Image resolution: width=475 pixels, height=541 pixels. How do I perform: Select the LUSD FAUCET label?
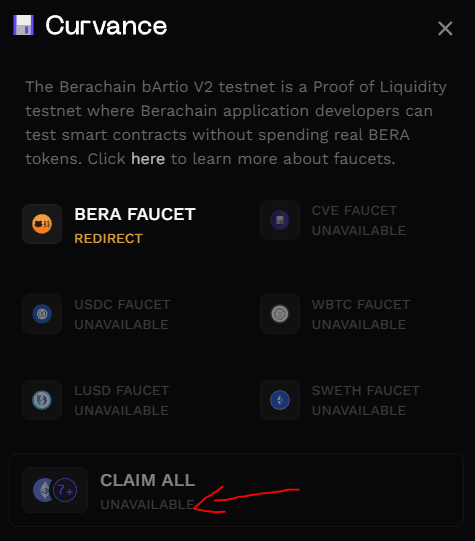pos(122,391)
